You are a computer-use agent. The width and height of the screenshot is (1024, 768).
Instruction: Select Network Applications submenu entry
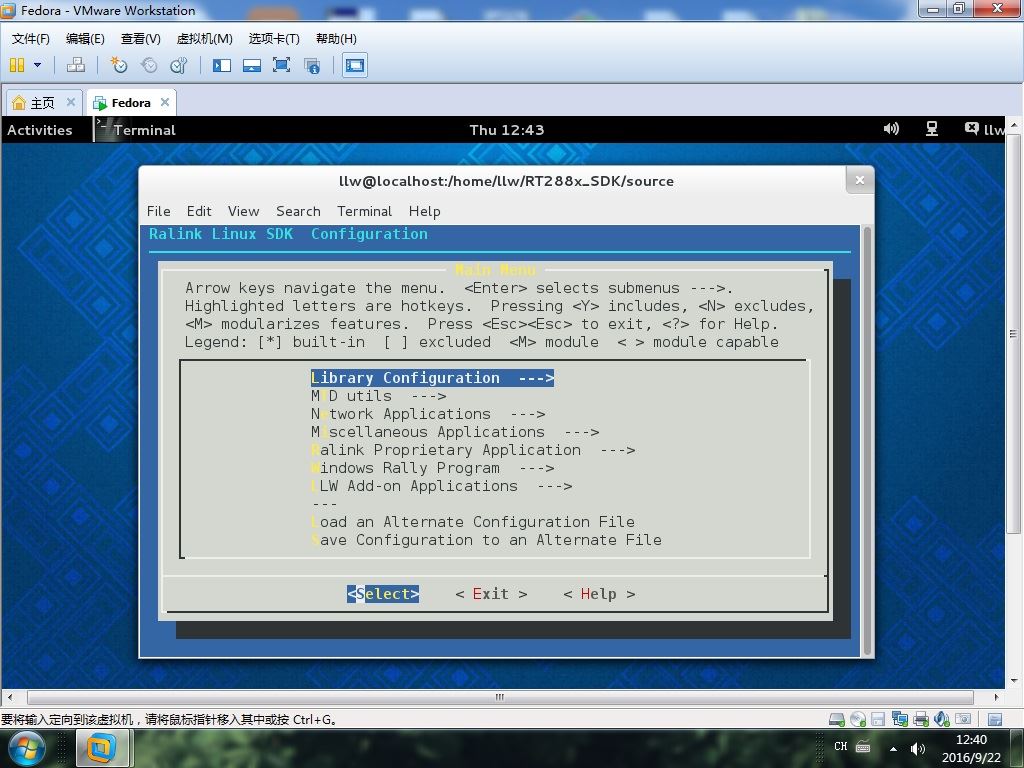[x=428, y=414]
